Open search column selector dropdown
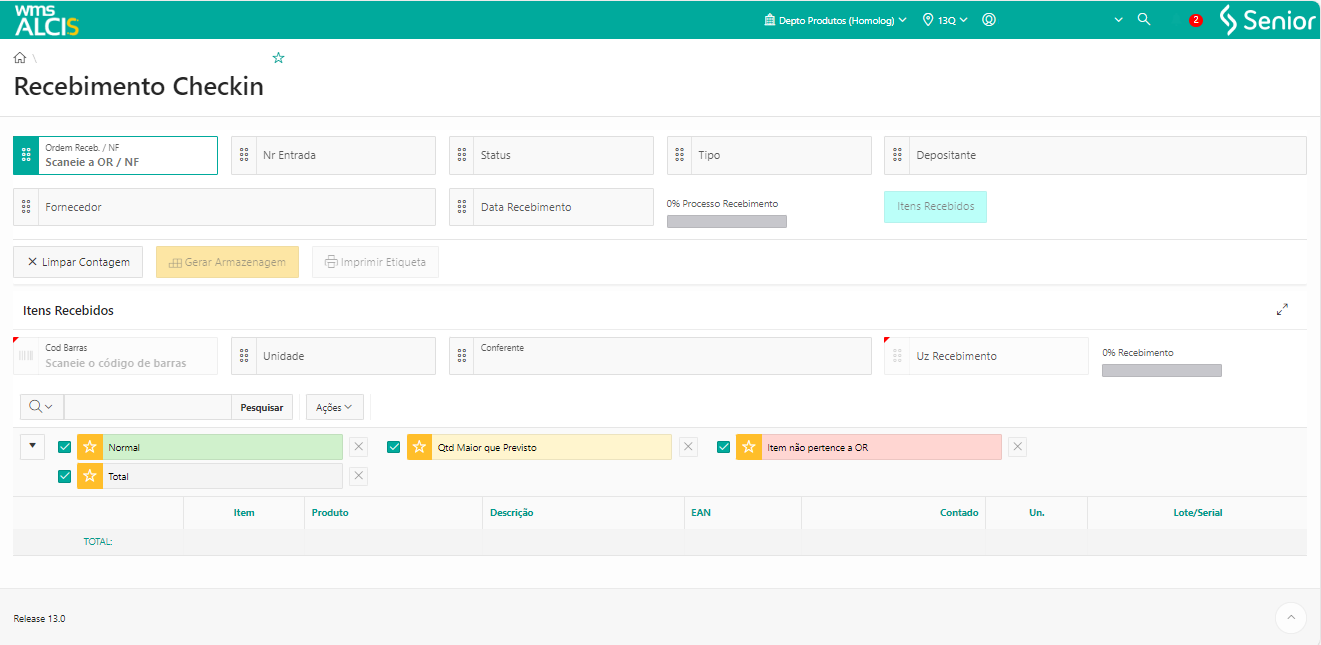Viewport: 1321px width, 645px height. click(x=41, y=407)
